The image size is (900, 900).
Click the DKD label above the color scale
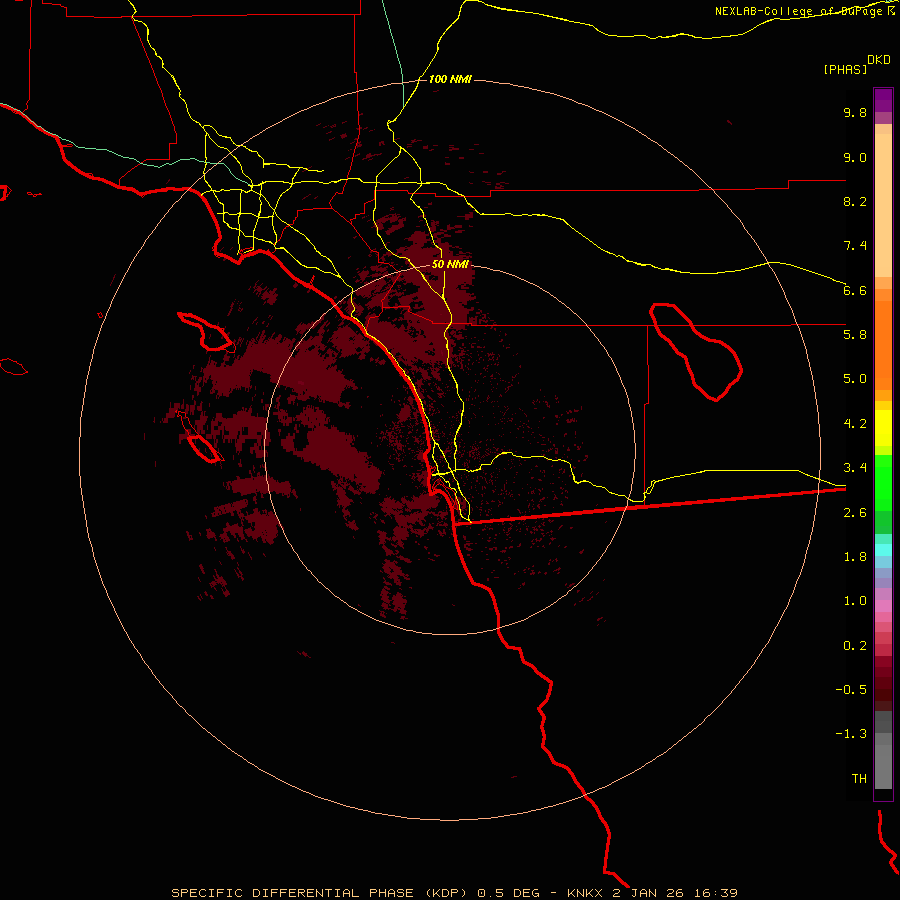click(x=879, y=60)
